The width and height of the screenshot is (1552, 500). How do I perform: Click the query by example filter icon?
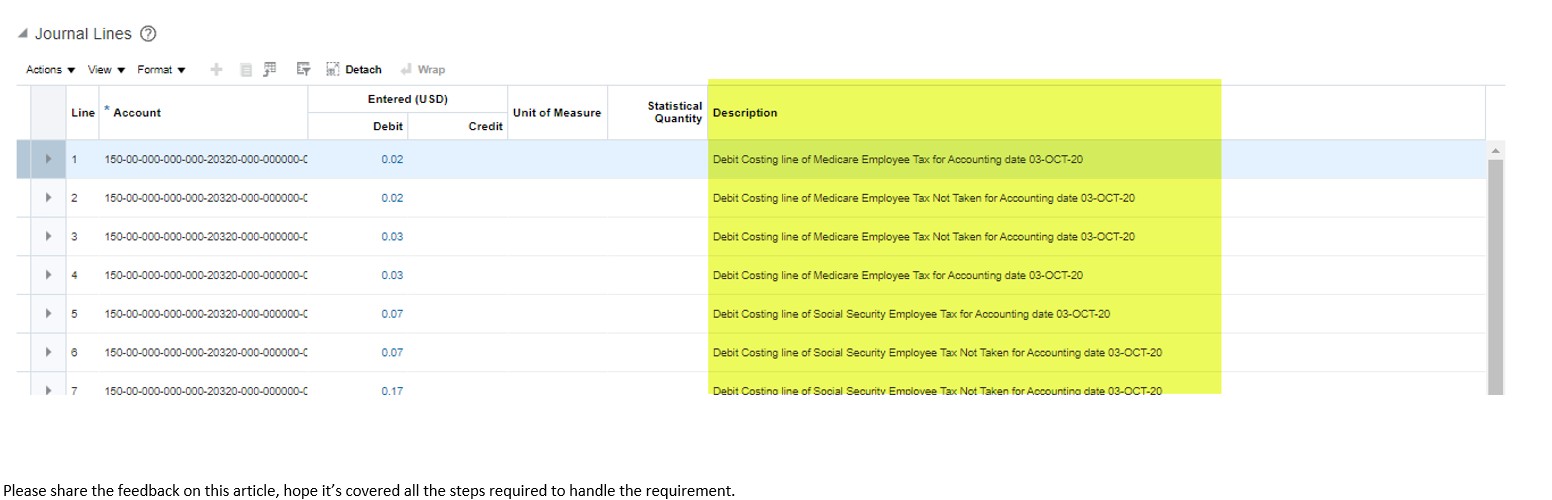click(303, 69)
